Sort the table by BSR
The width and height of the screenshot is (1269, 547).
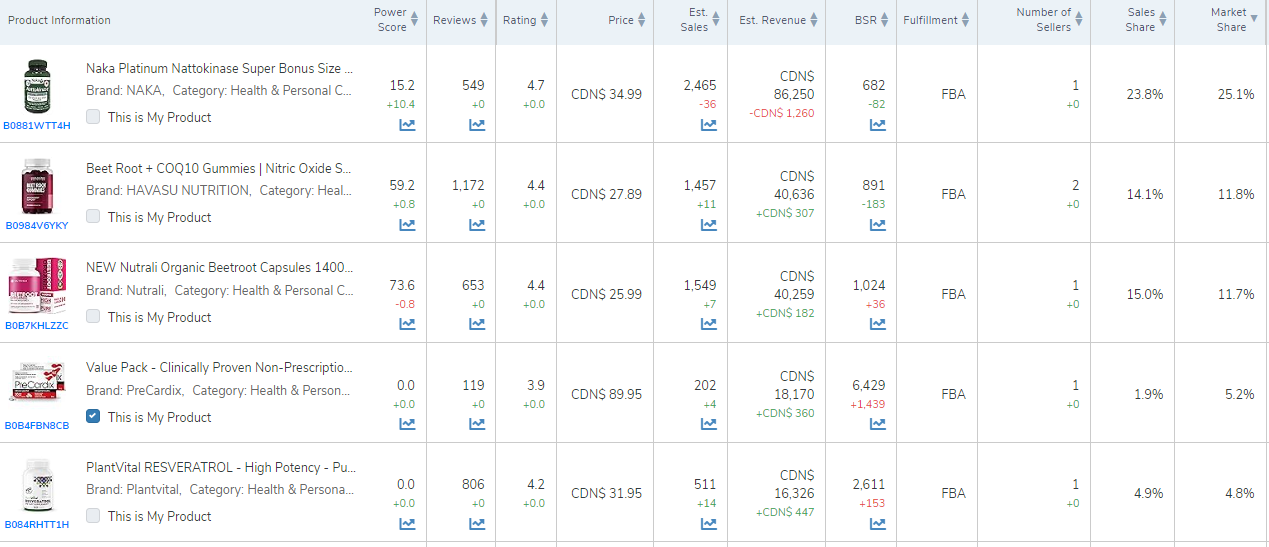click(872, 20)
